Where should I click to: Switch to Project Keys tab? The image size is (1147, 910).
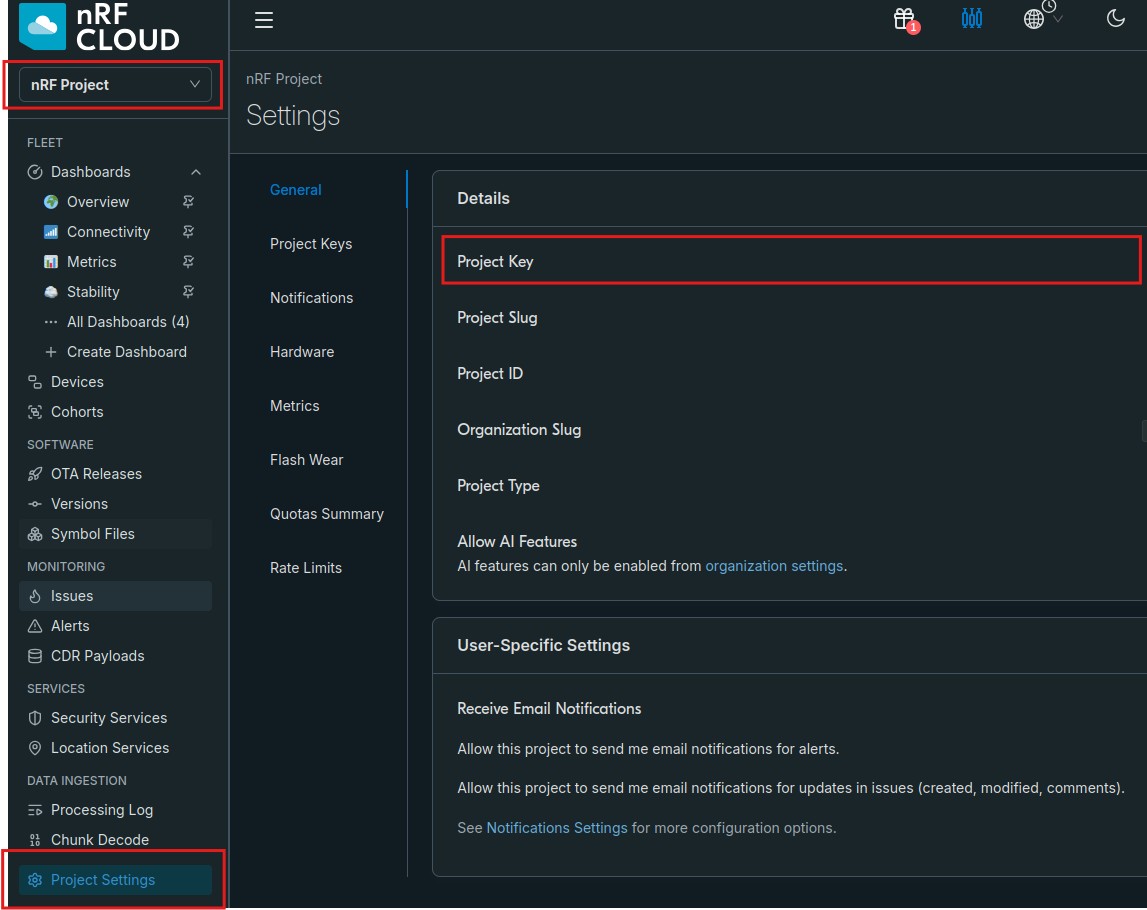(x=311, y=244)
